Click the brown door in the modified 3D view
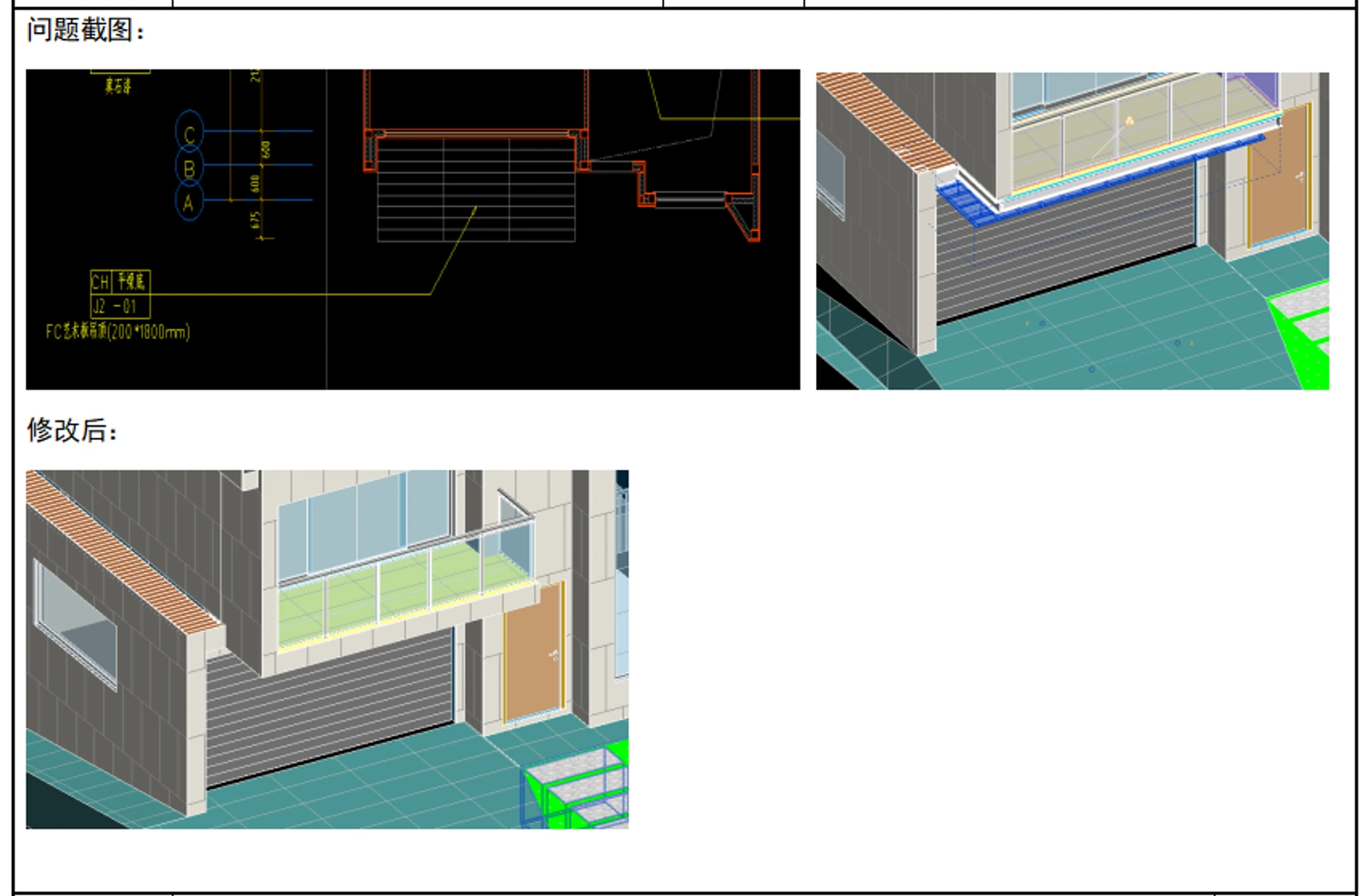This screenshot has height=896, width=1361. [534, 651]
